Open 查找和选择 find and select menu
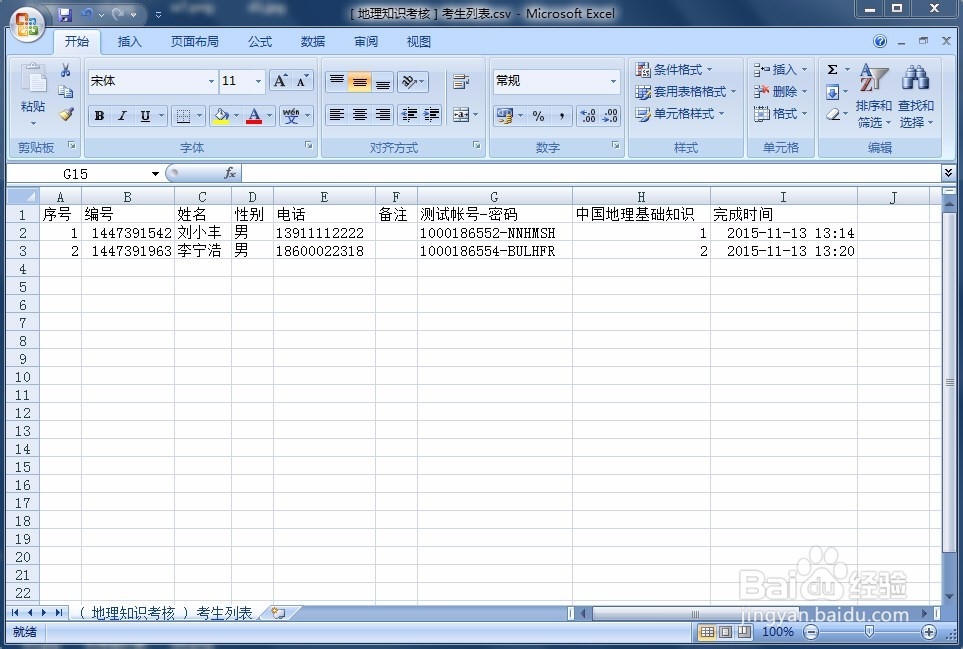 point(916,96)
